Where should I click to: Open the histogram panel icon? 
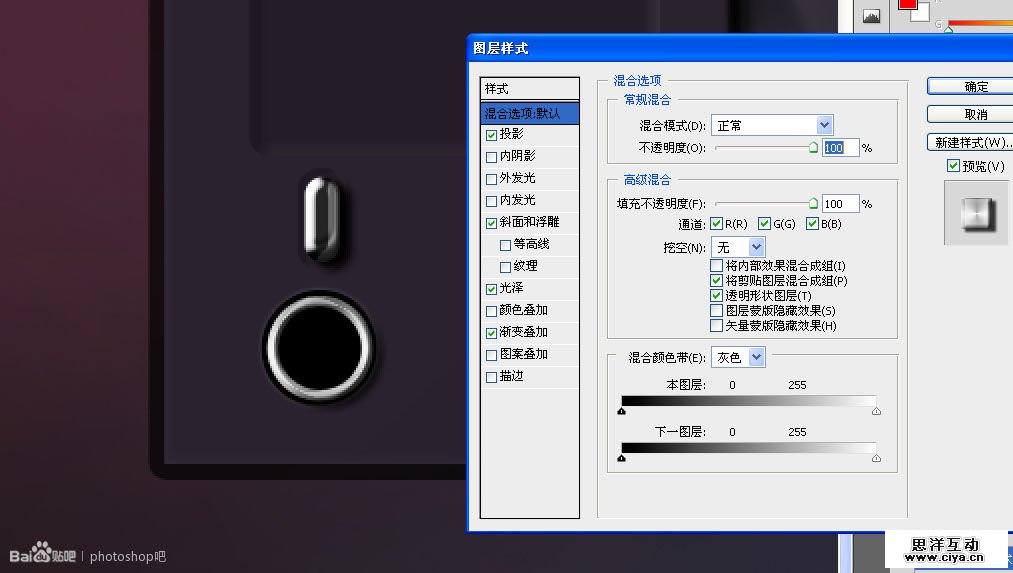click(870, 15)
